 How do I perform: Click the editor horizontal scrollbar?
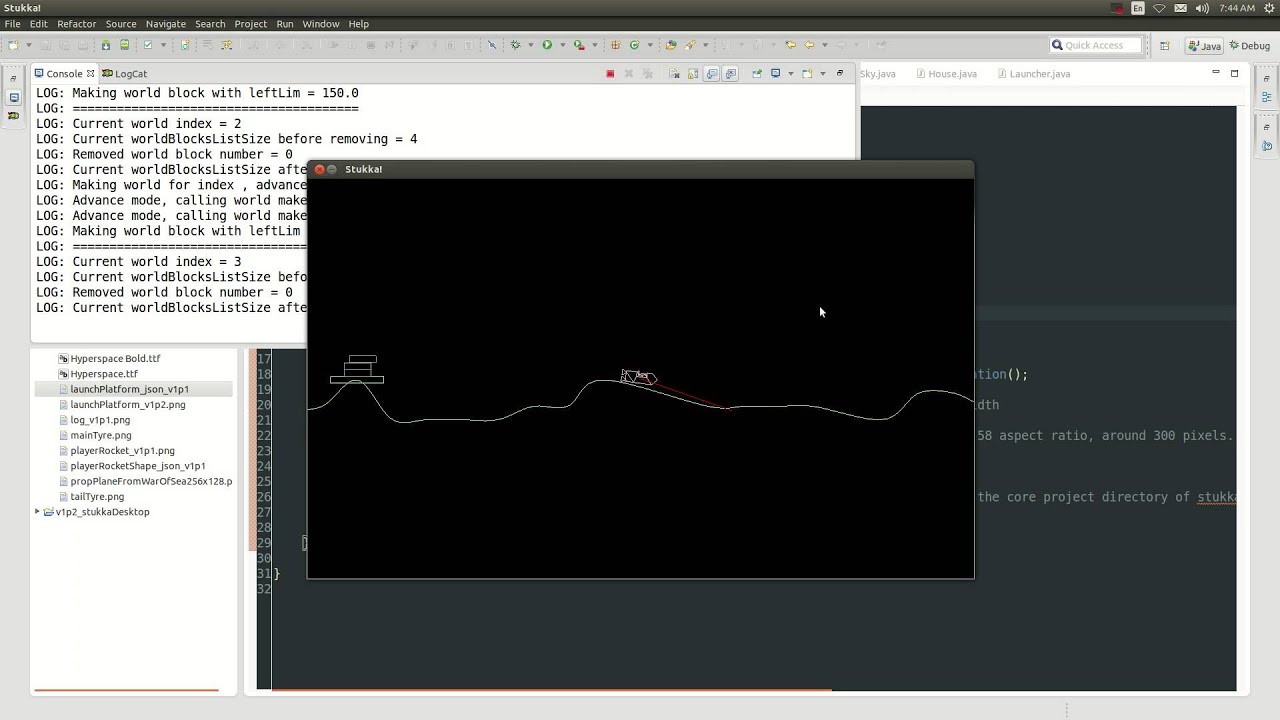(x=551, y=689)
